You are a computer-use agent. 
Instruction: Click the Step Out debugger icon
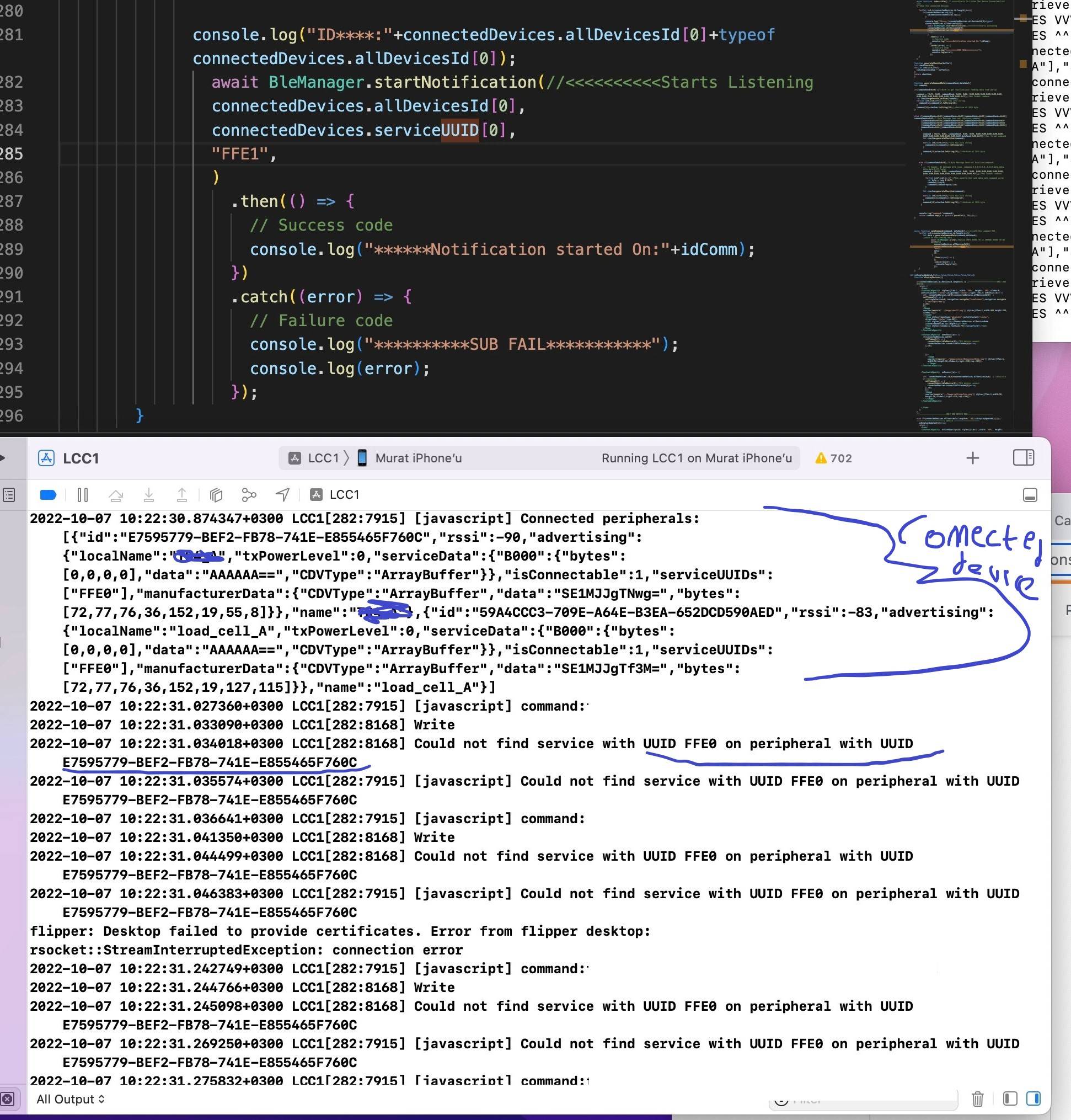(181, 494)
